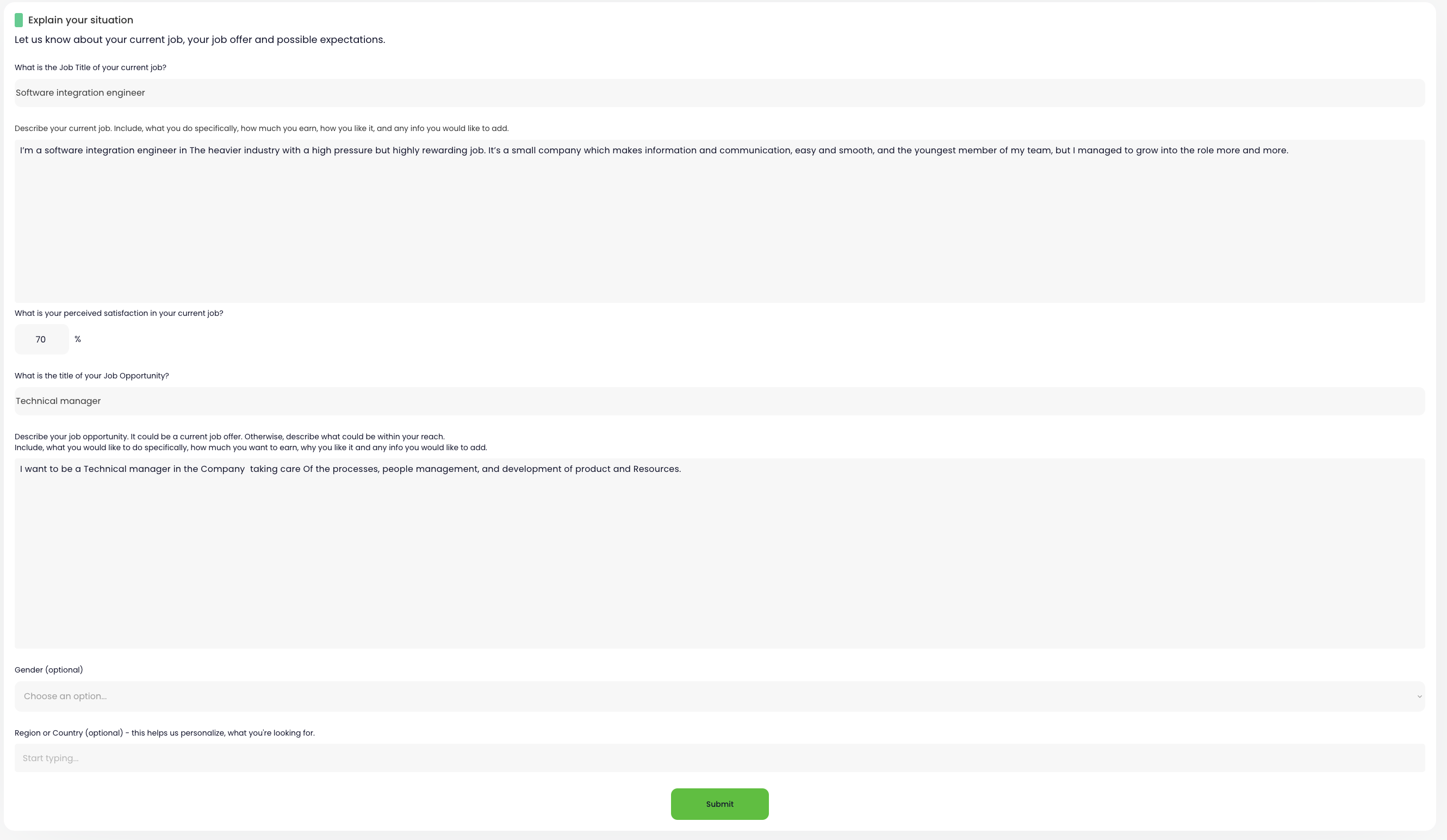Click the perceived satisfaction question label

pyautogui.click(x=119, y=313)
